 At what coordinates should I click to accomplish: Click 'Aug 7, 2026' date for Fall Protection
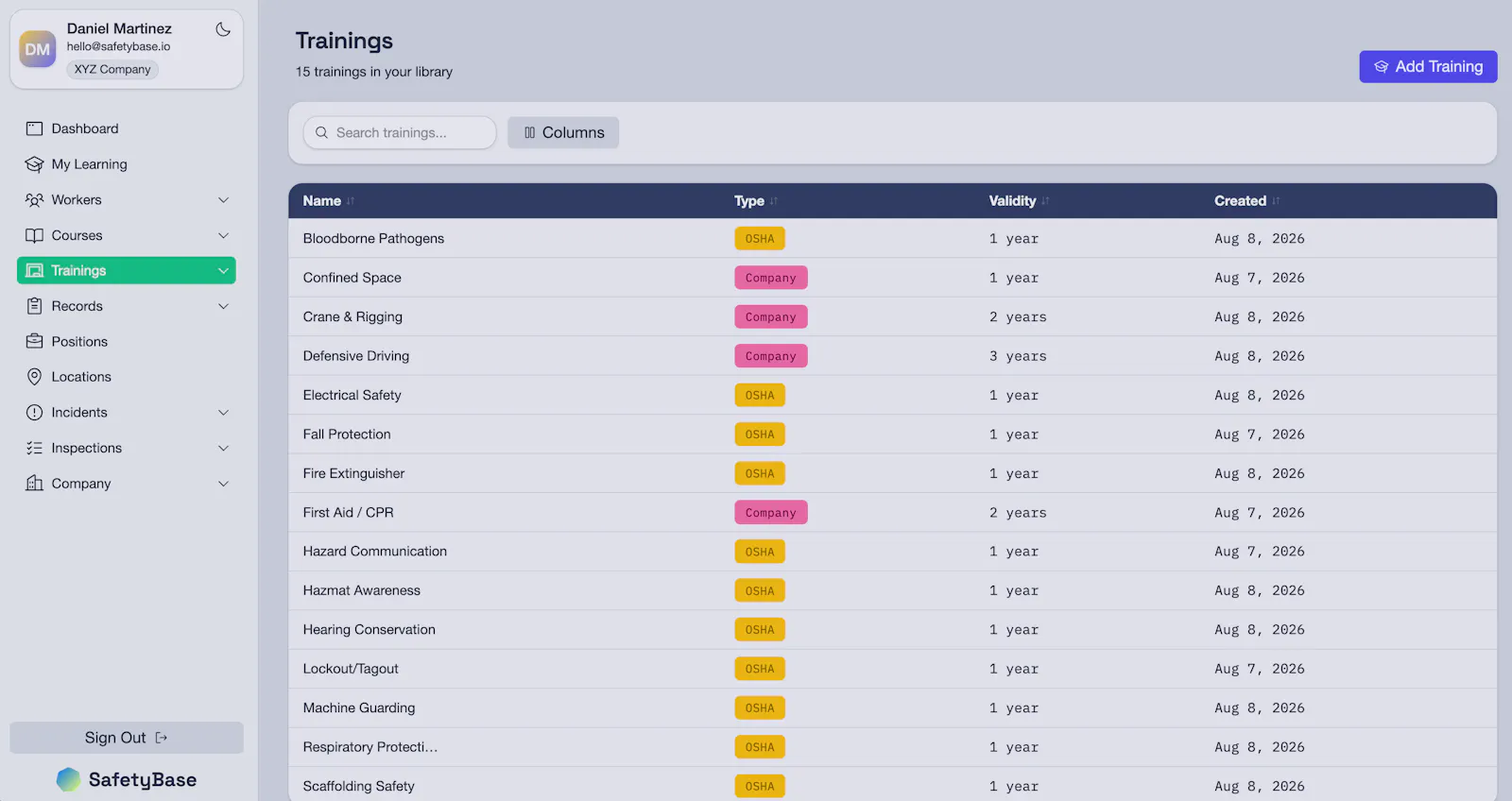[x=1260, y=435]
